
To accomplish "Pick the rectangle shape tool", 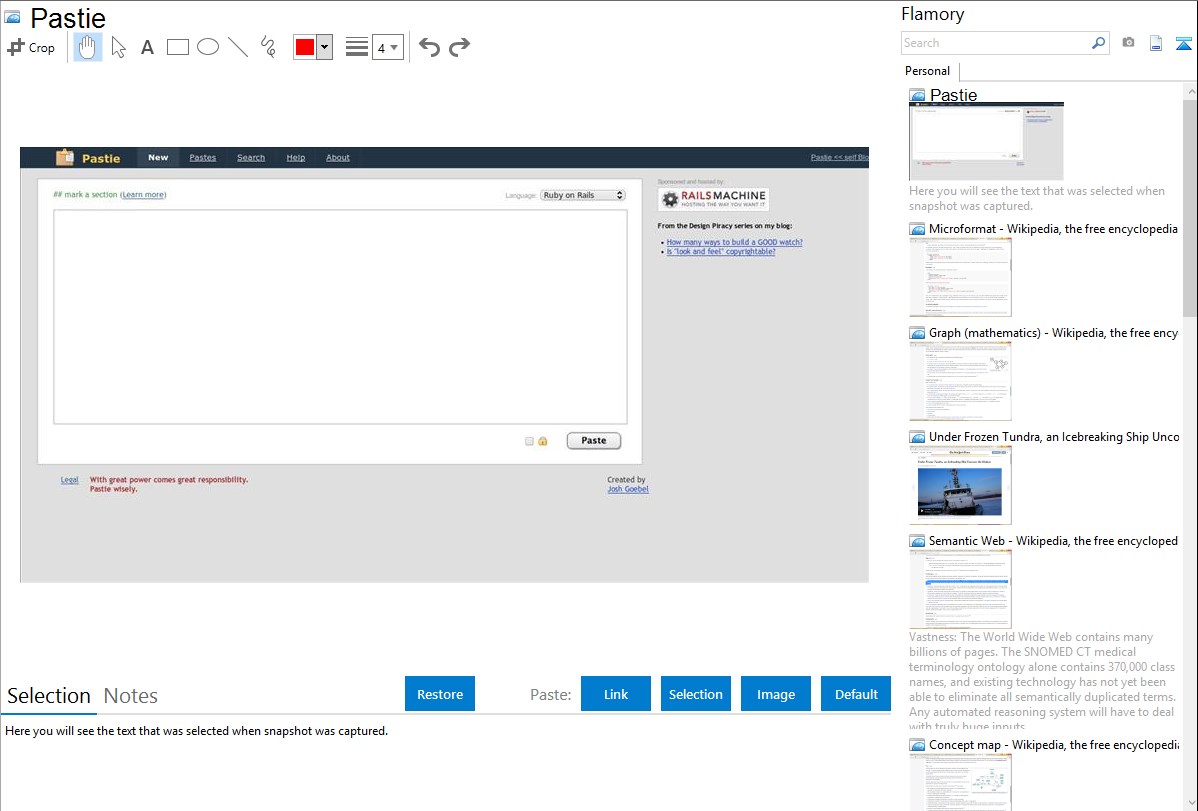I will point(178,47).
